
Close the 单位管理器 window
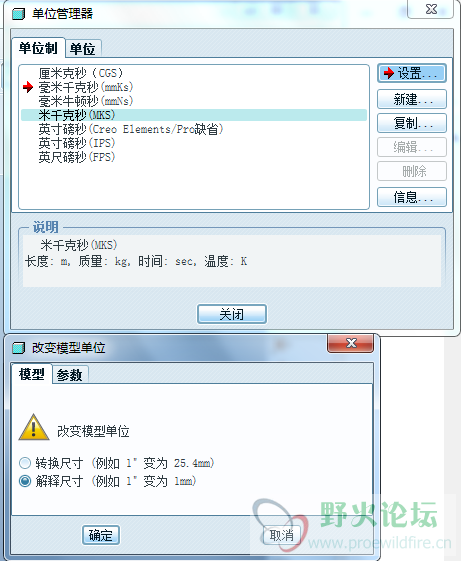coord(431,9)
